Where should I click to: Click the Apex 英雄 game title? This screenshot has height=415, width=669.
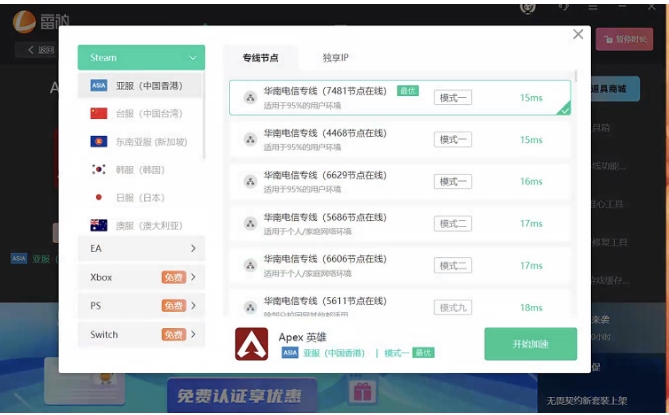(x=303, y=337)
